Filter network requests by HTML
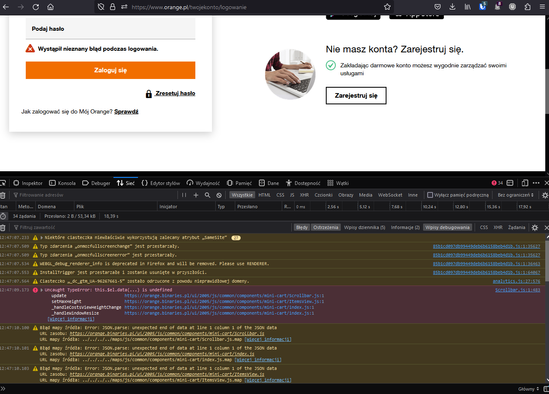The height and width of the screenshot is (394, 549). (264, 195)
